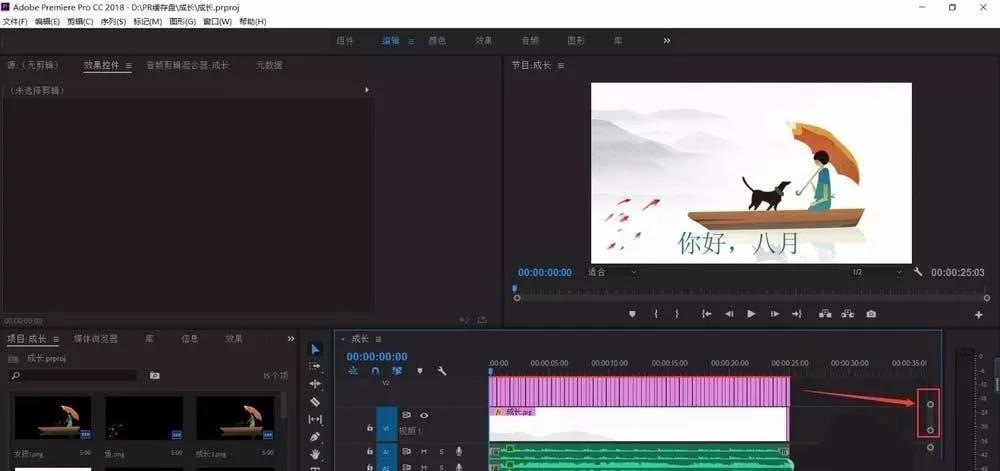This screenshot has height=471, width=1000.
Task: Toggle sync lock on track A1
Action: [x=406, y=451]
